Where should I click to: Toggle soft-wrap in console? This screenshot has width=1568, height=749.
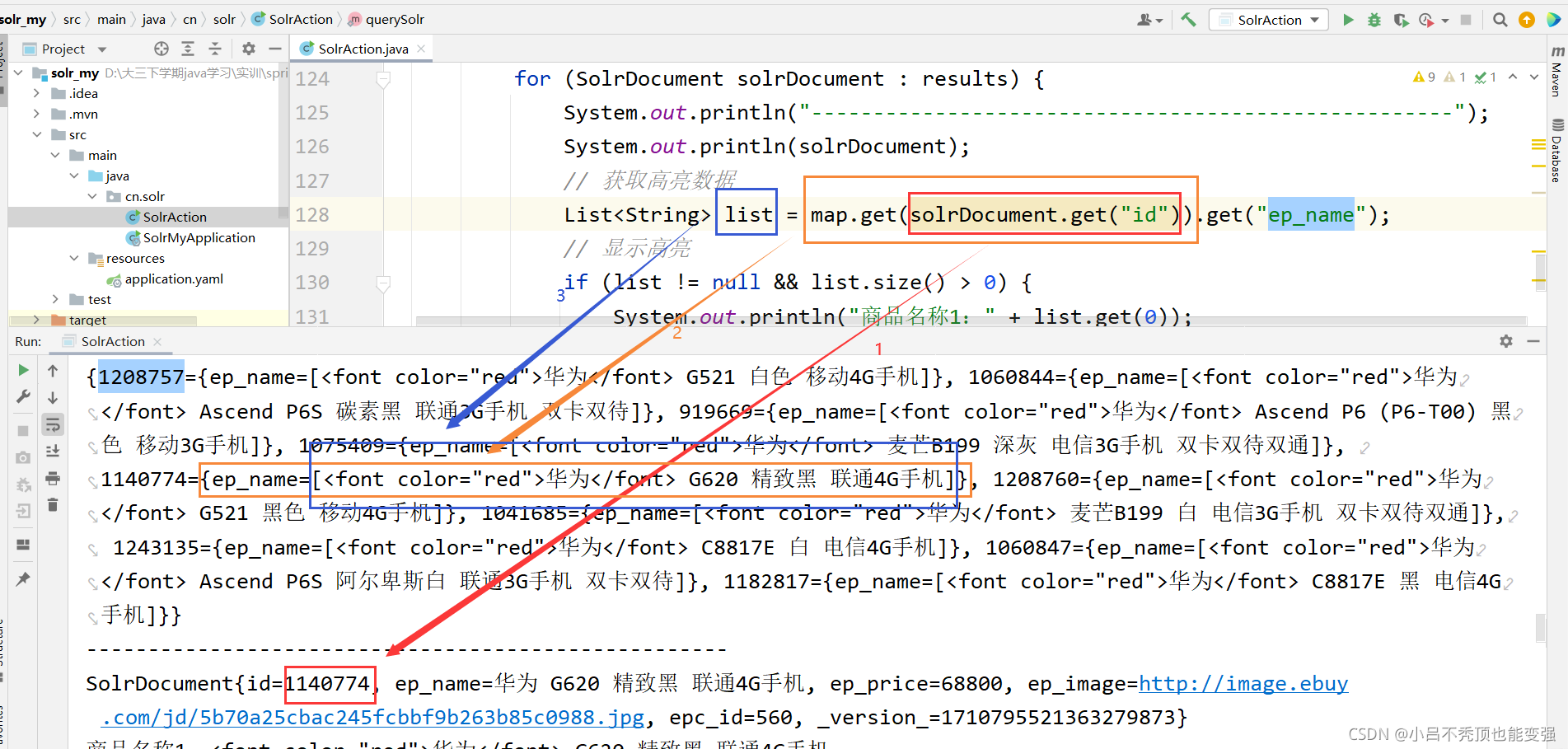click(53, 424)
